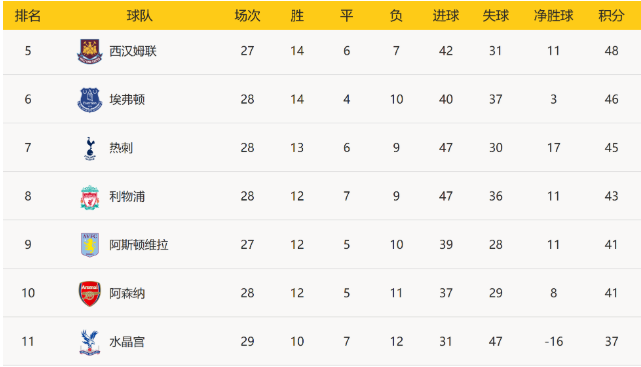Select the Crystal Palace eagle logo
The height and width of the screenshot is (367, 641).
coord(90,342)
